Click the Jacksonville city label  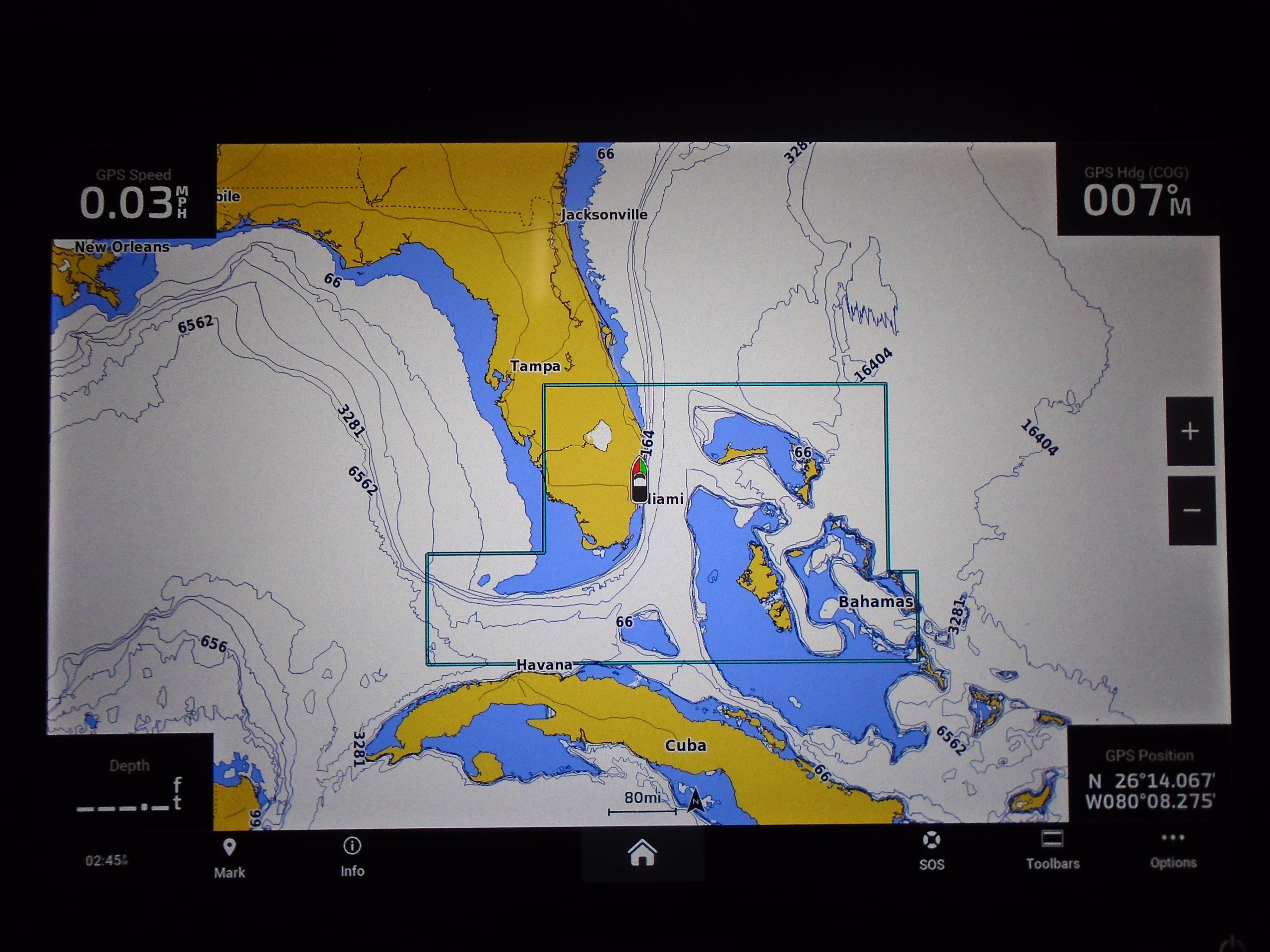pyautogui.click(x=604, y=215)
